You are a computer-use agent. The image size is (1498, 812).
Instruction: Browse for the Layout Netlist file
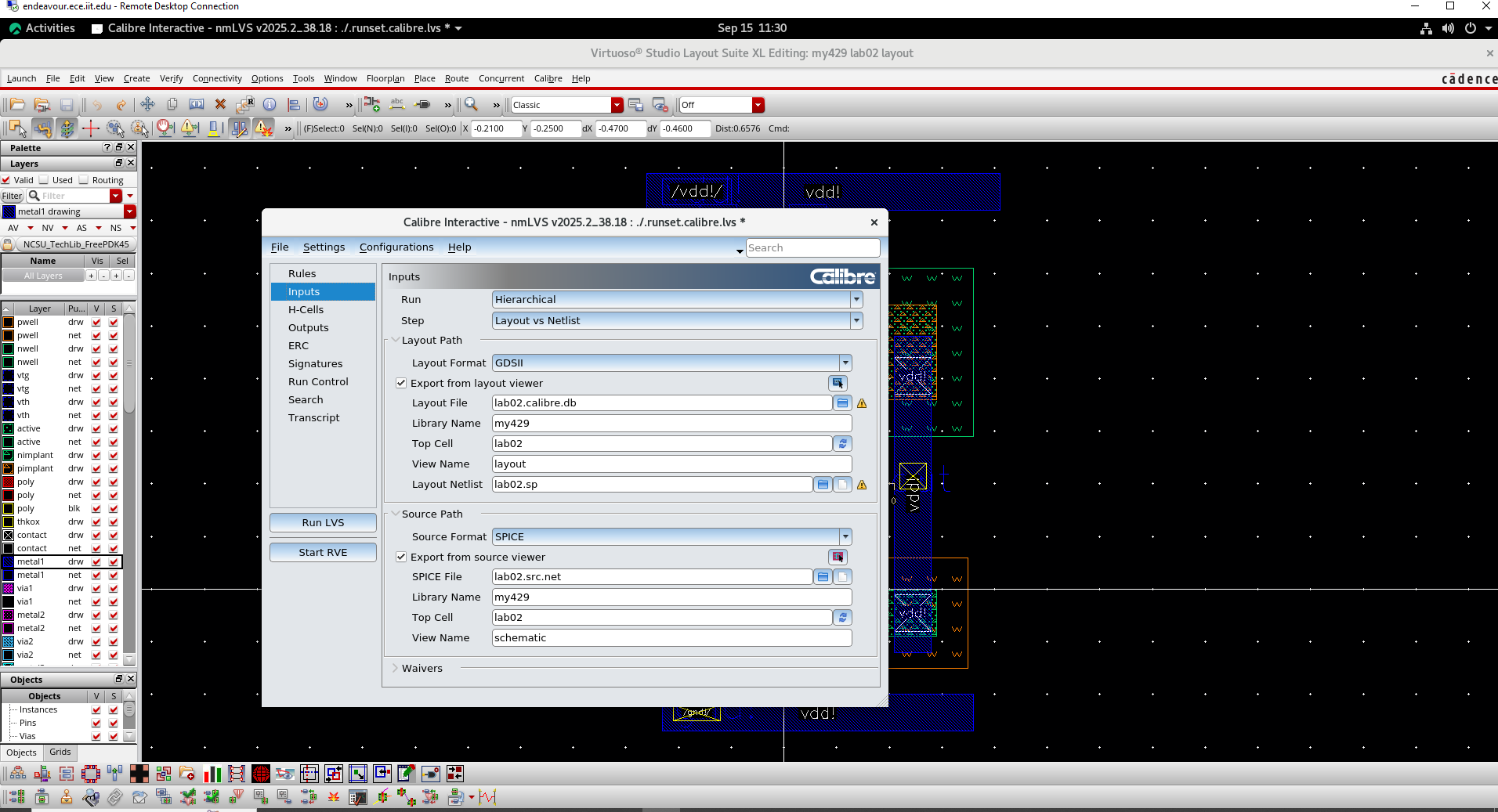[823, 485]
